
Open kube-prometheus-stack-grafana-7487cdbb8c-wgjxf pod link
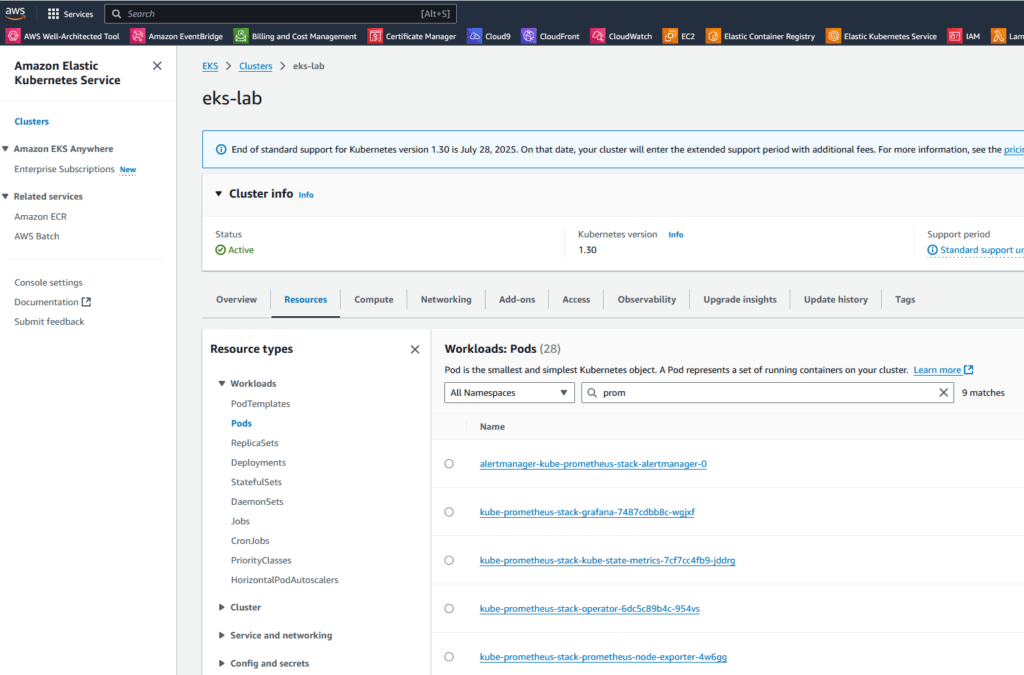pos(587,512)
